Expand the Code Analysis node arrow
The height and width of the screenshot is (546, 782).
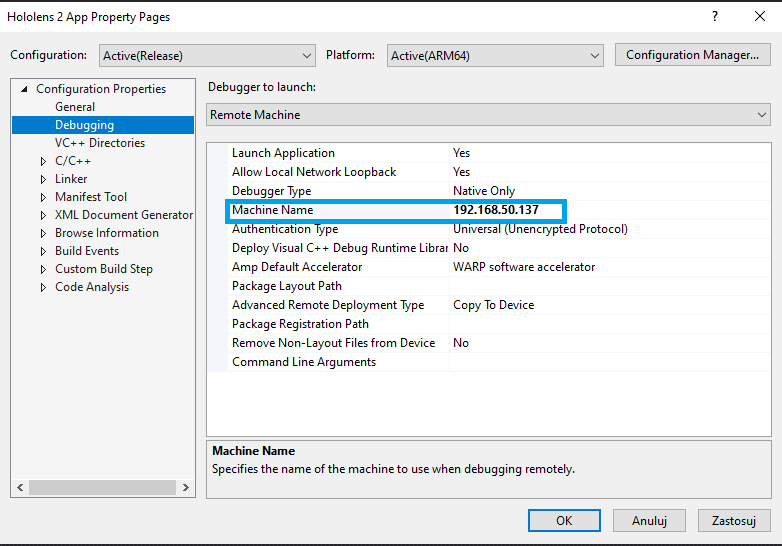(43, 287)
